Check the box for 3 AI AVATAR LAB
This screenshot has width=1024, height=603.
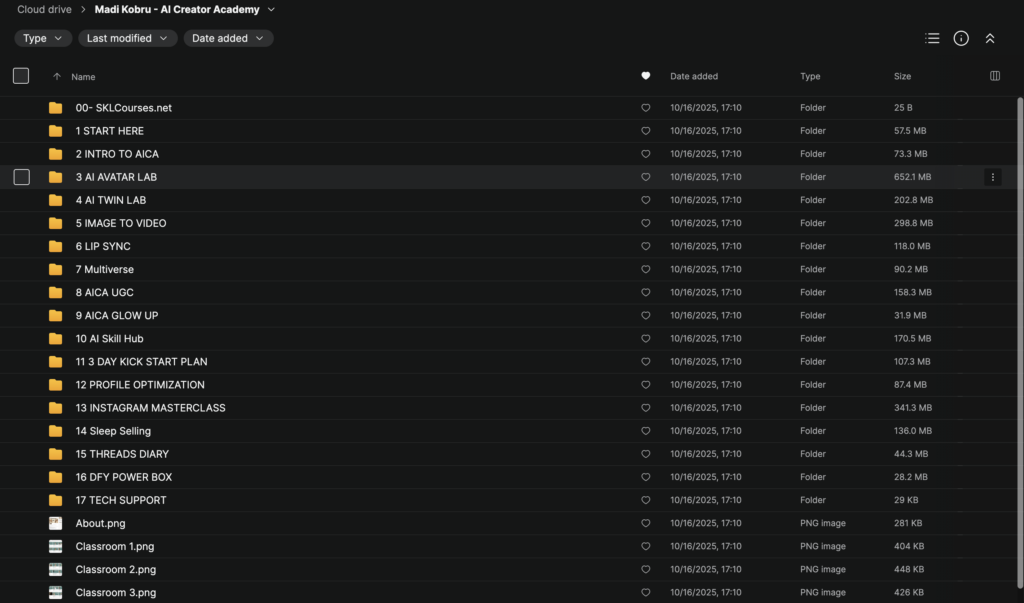[21, 177]
